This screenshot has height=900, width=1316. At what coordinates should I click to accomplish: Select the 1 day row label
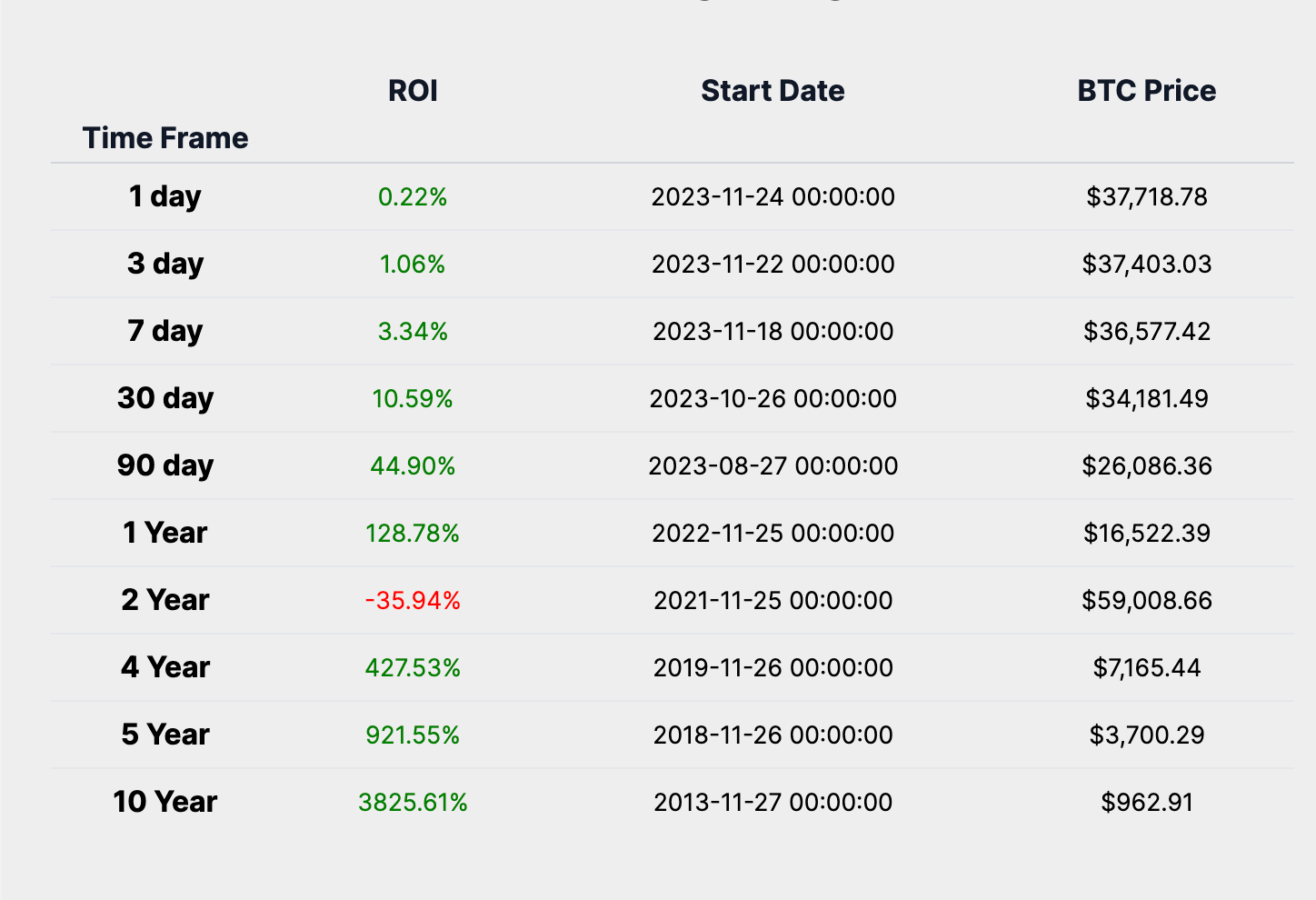(164, 196)
